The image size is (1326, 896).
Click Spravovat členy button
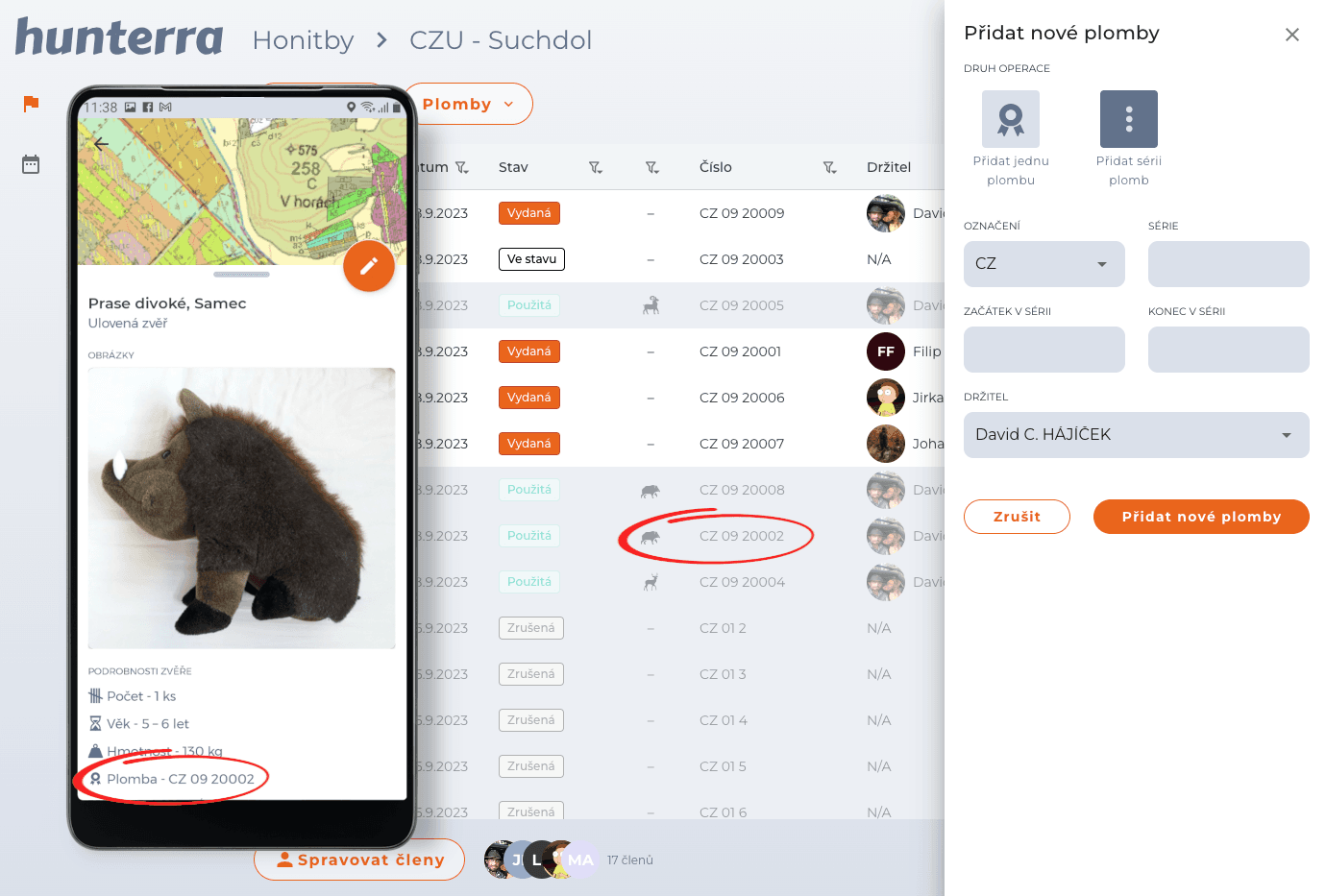359,860
